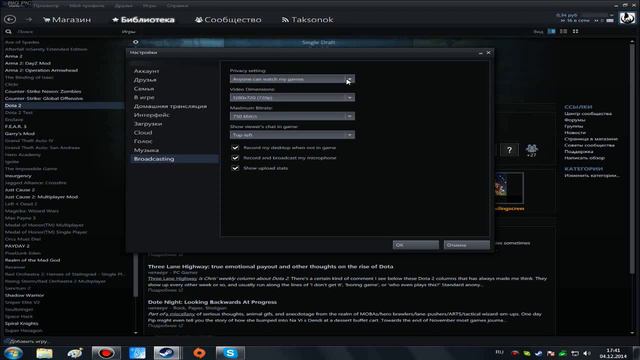Open Three Lane Highway news headline
The width and height of the screenshot is (640, 360).
271,267
